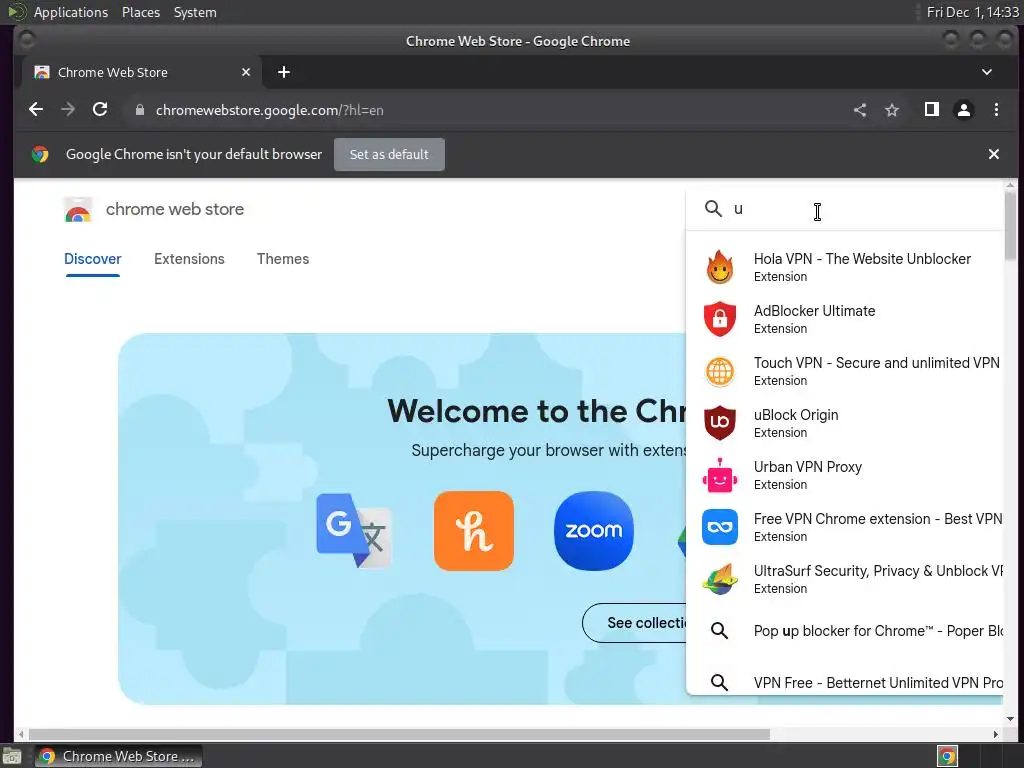Click the Chrome Web Store browser tab

point(142,72)
